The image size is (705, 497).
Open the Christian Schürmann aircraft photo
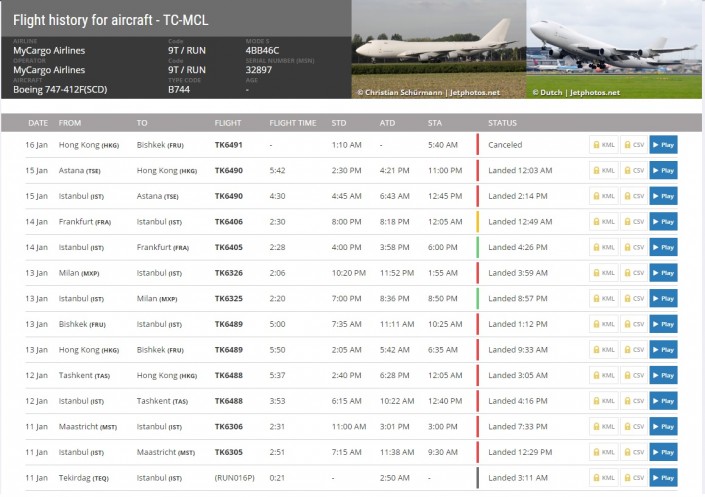pos(438,50)
